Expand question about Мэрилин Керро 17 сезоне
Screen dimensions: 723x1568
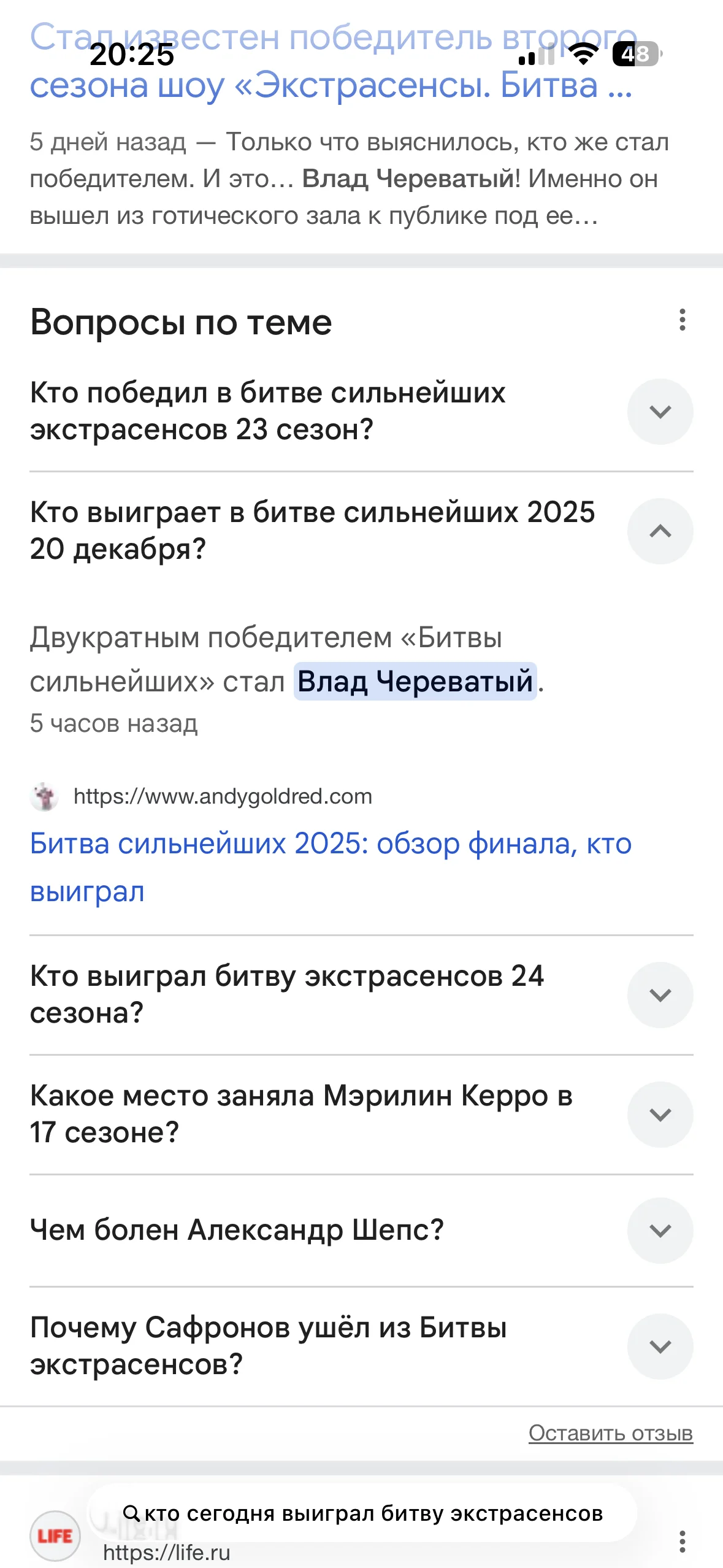tap(660, 1114)
